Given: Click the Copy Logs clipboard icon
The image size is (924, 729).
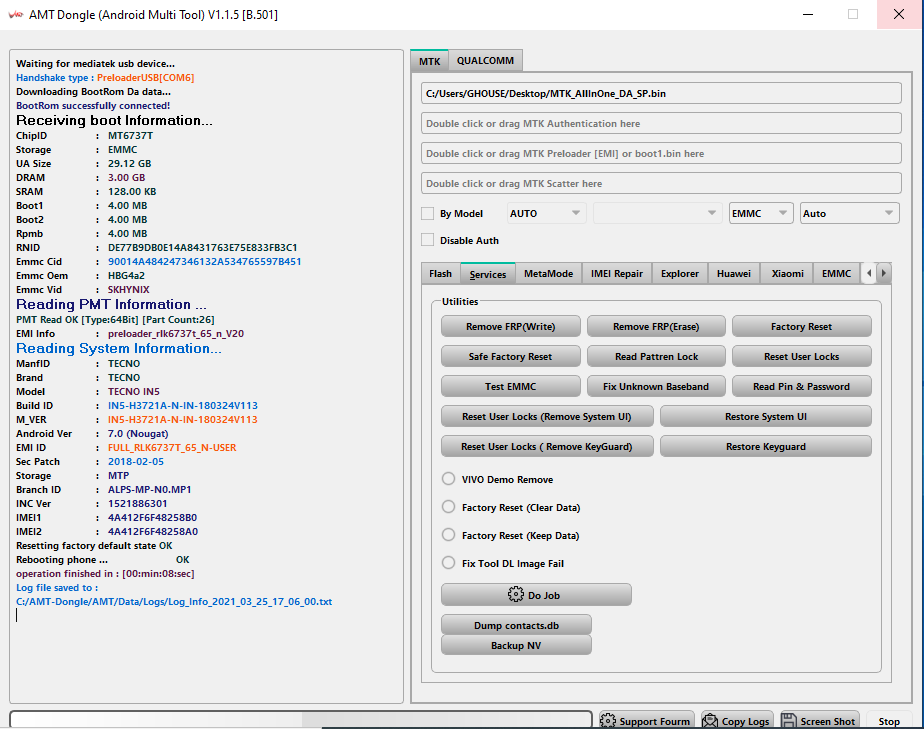Looking at the screenshot, I should pyautogui.click(x=710, y=721).
